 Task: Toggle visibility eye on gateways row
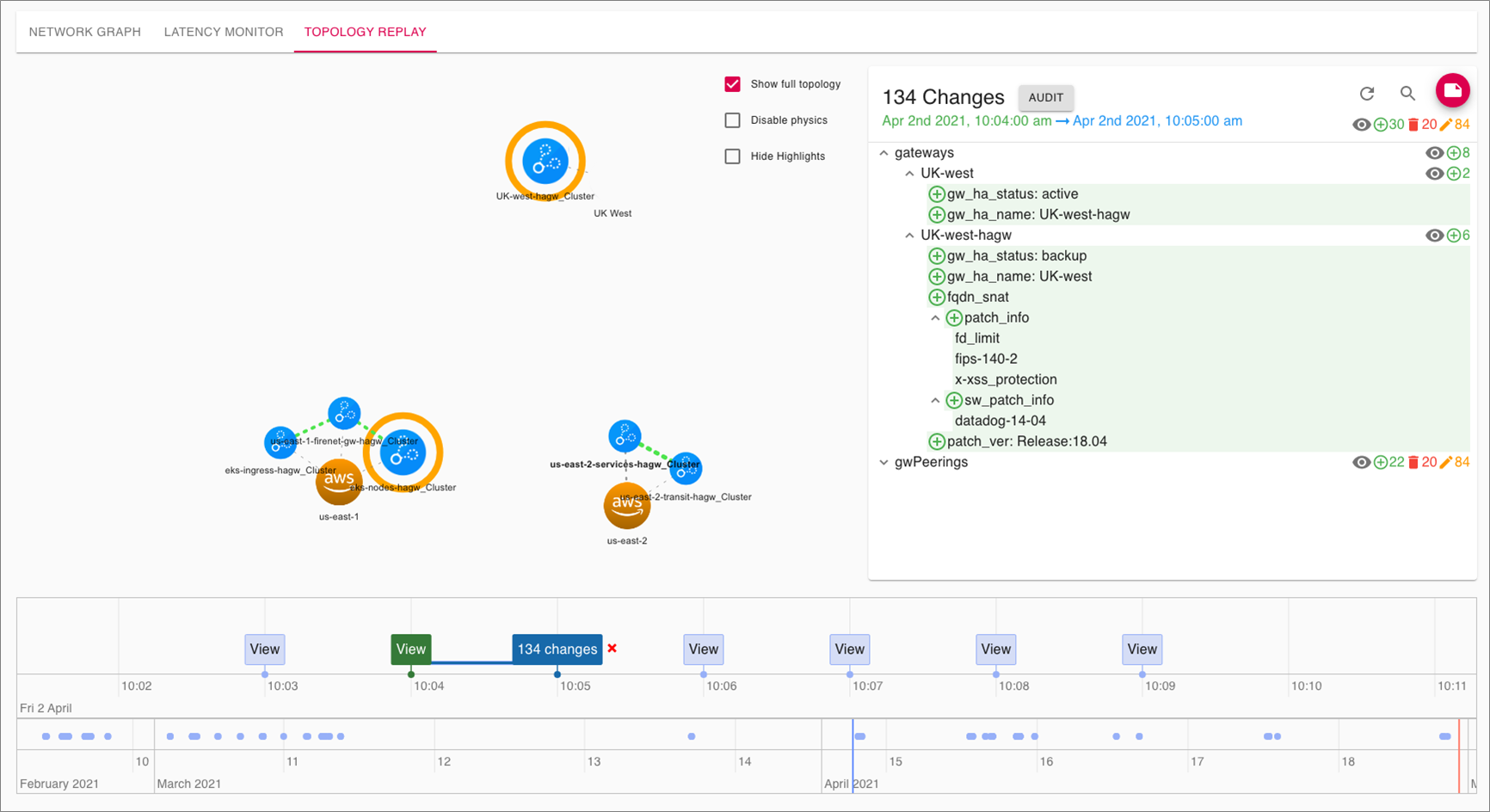pos(1434,153)
